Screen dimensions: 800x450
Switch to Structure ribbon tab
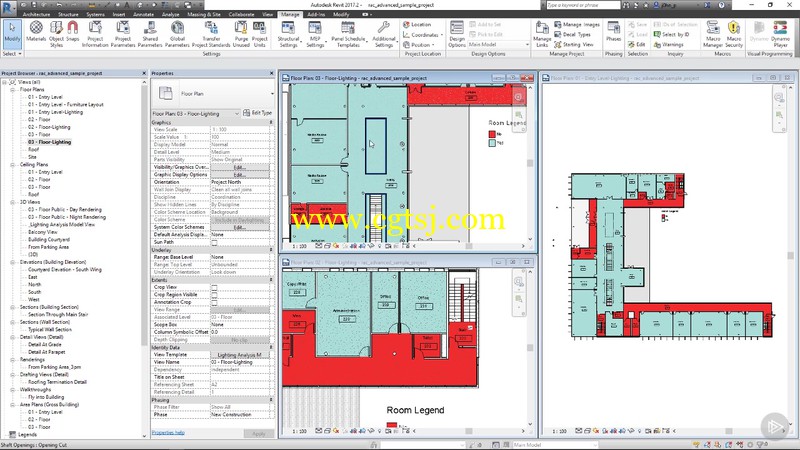coord(68,14)
